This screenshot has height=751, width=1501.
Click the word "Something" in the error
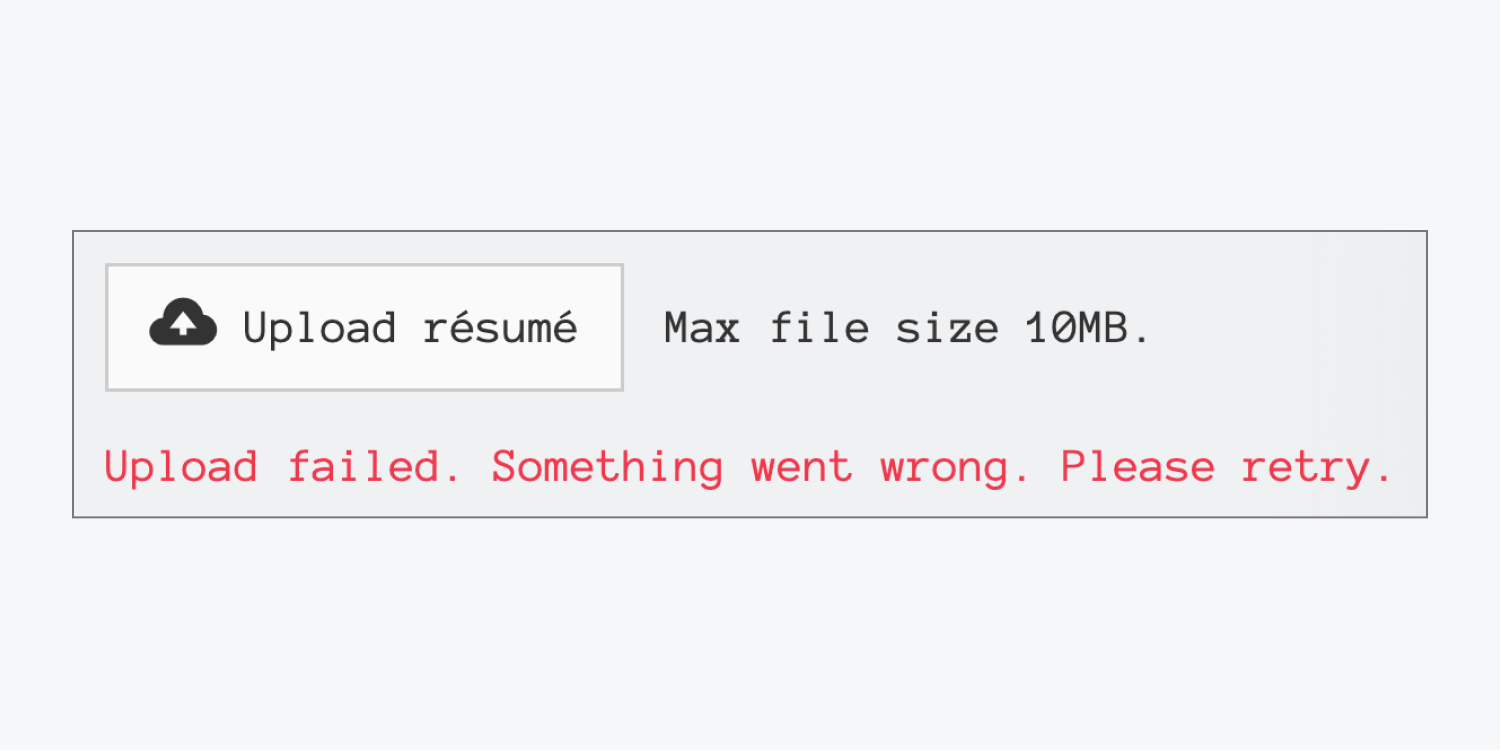coord(608,467)
